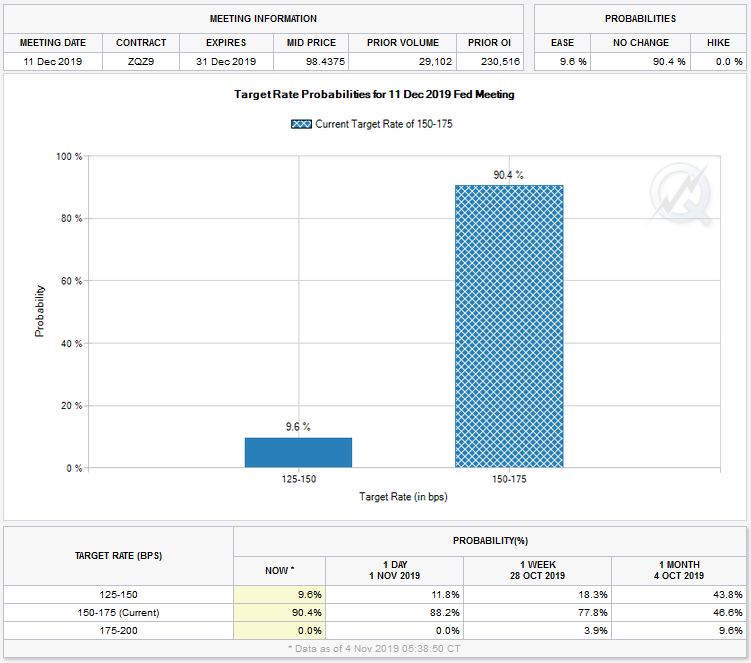This screenshot has height=663, width=751.
Task: Click the 'Current Target Rate of 150-175' legend label
Action: tap(385, 124)
